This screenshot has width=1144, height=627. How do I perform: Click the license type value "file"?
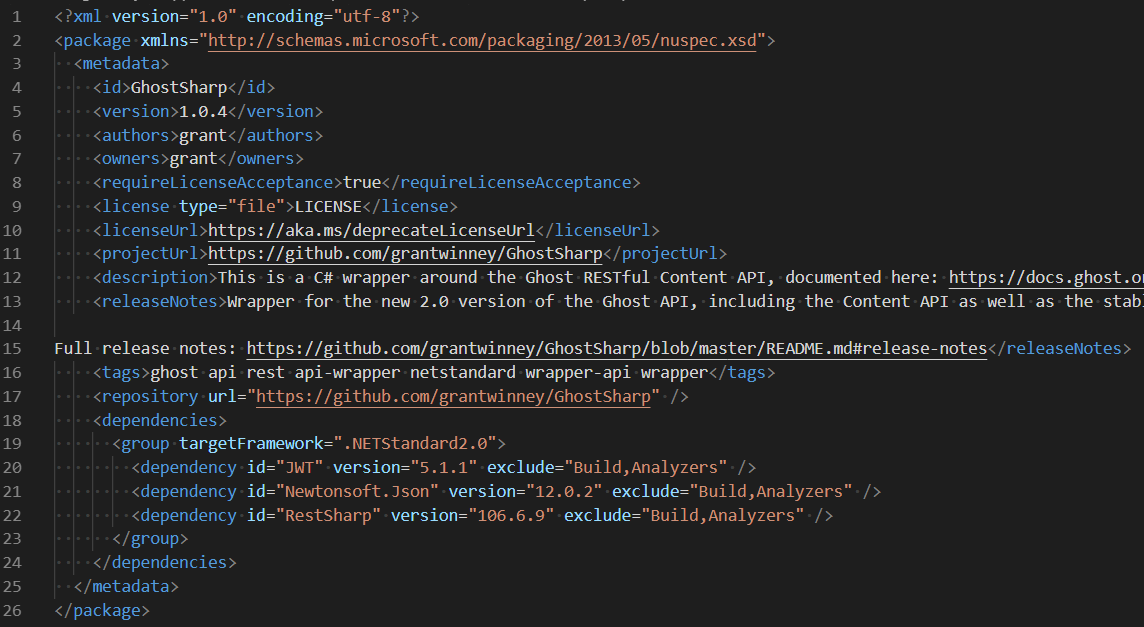coord(256,207)
